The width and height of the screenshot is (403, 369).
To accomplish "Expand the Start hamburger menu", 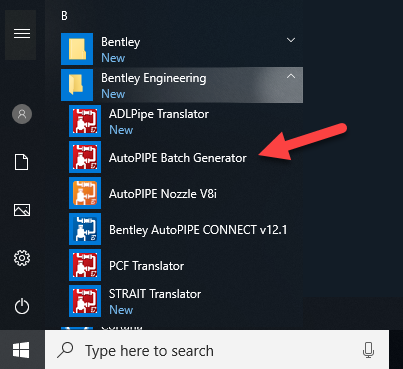I will click(x=22, y=34).
